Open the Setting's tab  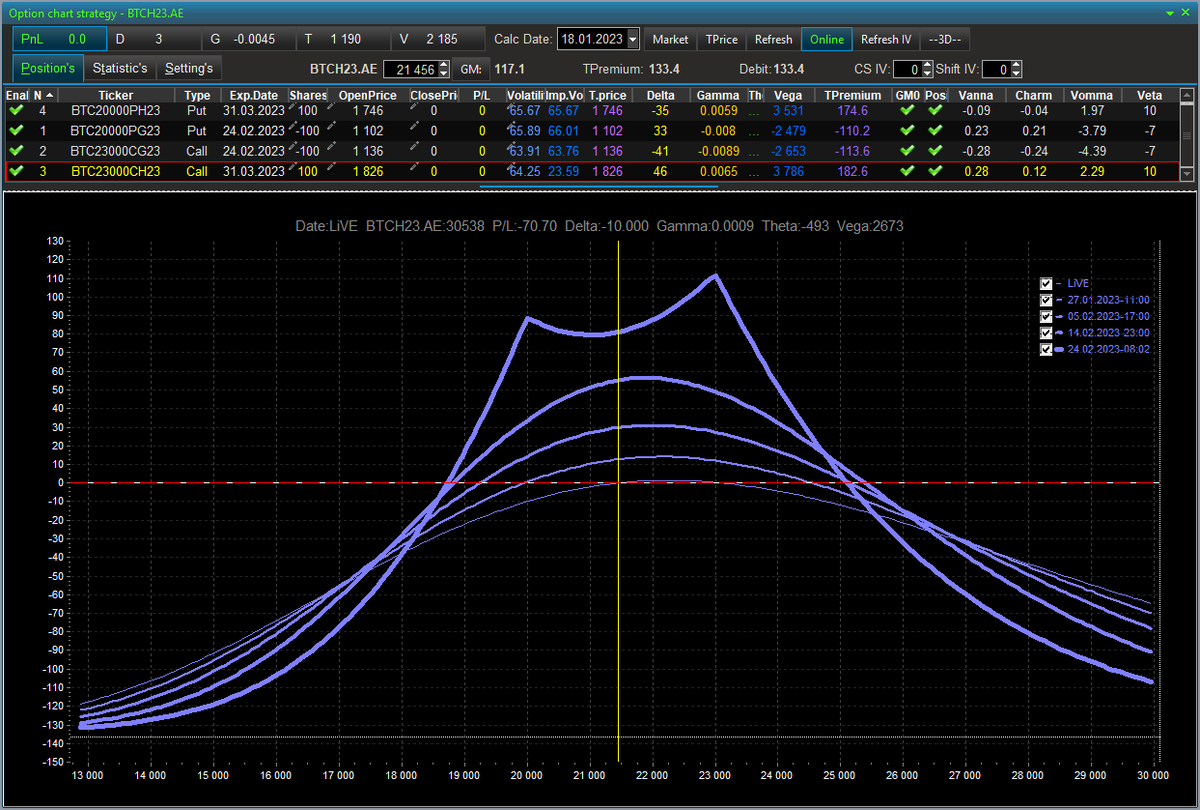click(x=189, y=68)
